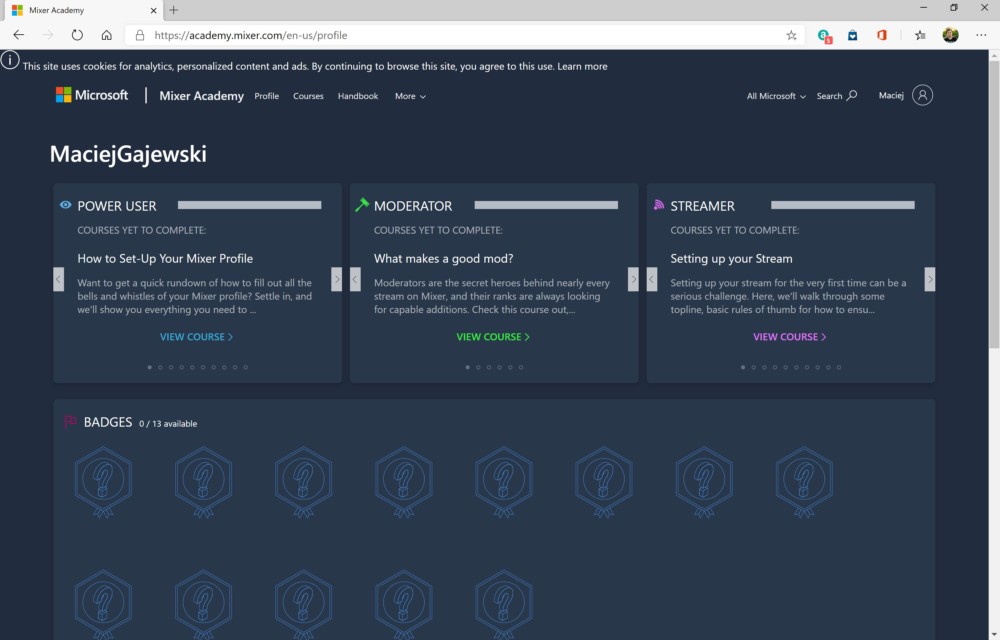Show next Streamer course arrow
This screenshot has width=1000, height=640.
[x=930, y=279]
